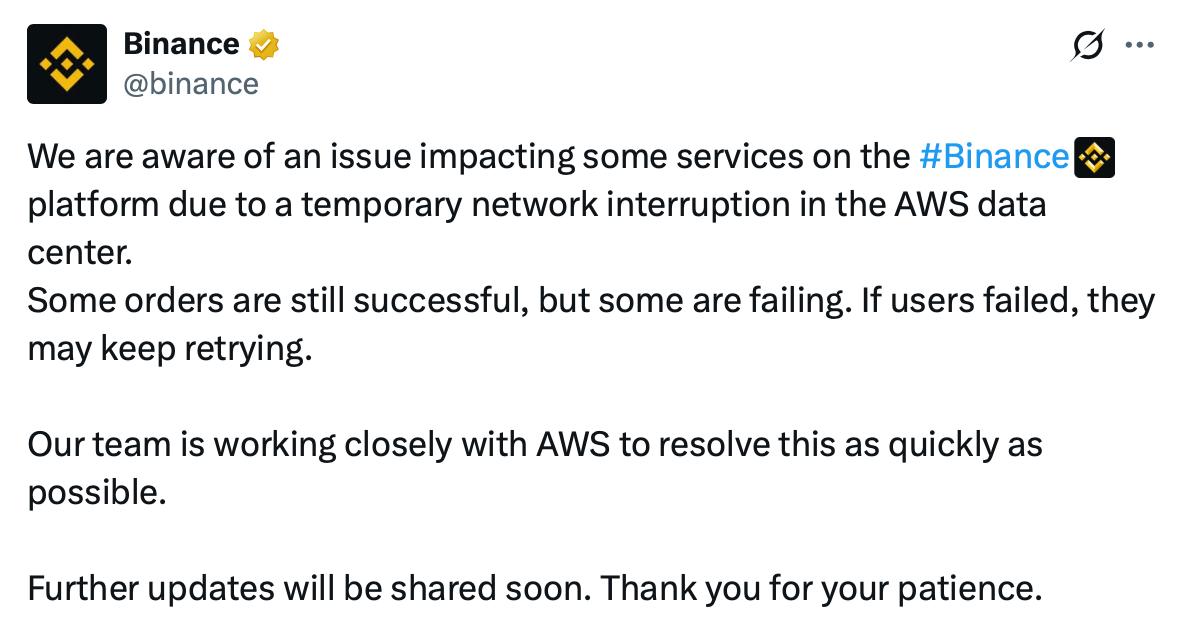Select the word 'center.' in the tweet
The width and height of the screenshot is (1186, 628).
tap(80, 253)
